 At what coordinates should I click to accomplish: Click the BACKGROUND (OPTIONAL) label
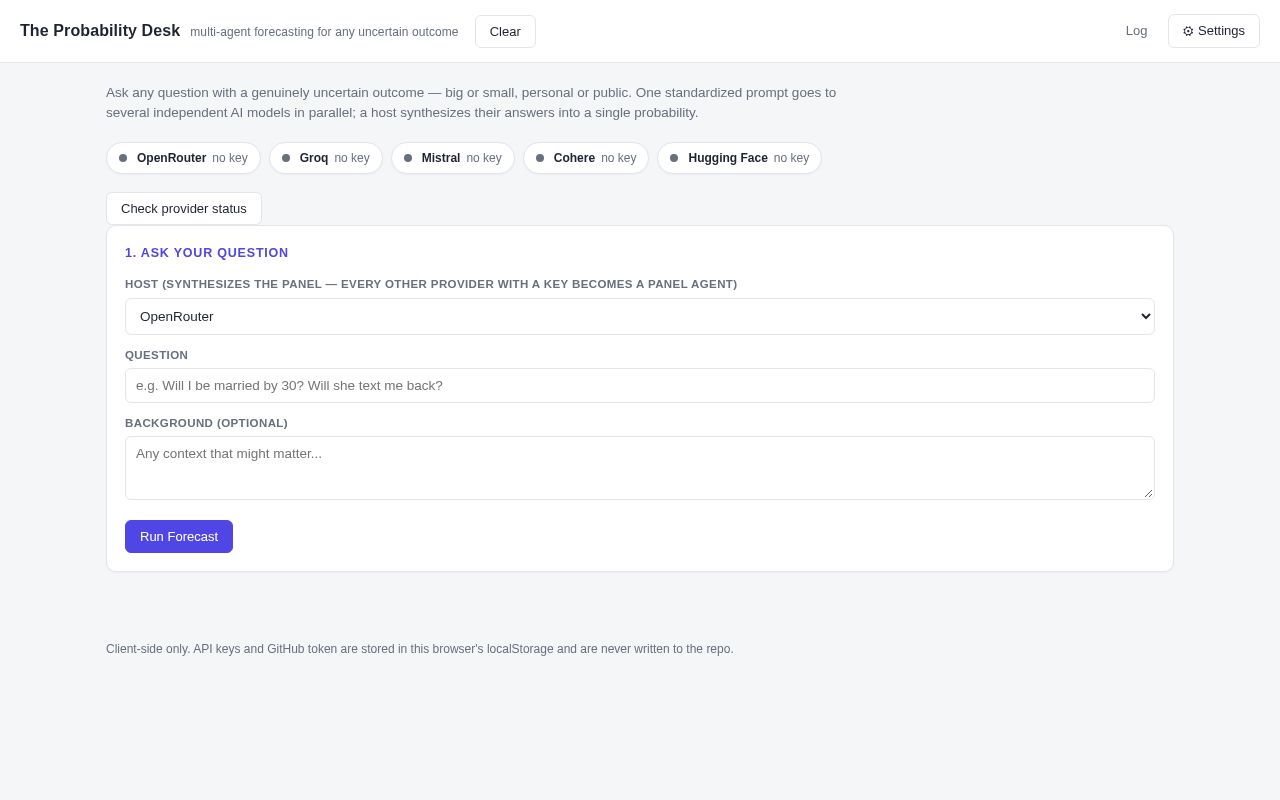[206, 423]
